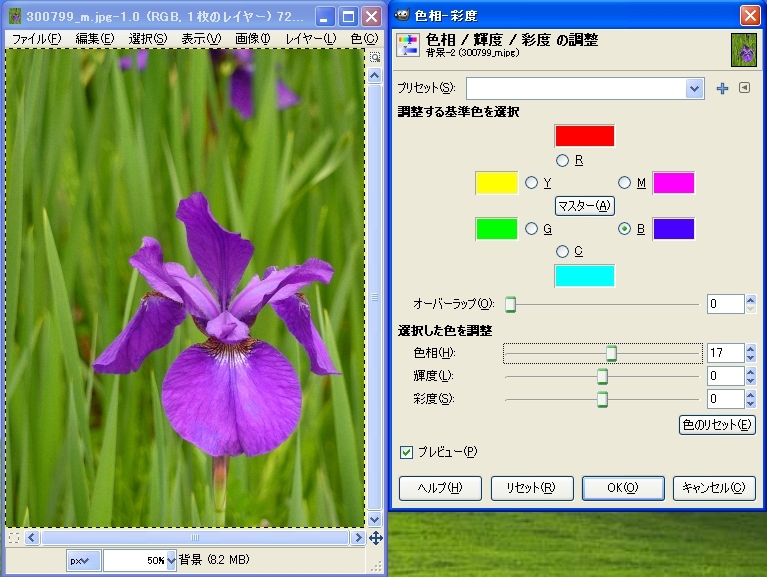Click the GIMP icon in image window title bar

15,16
